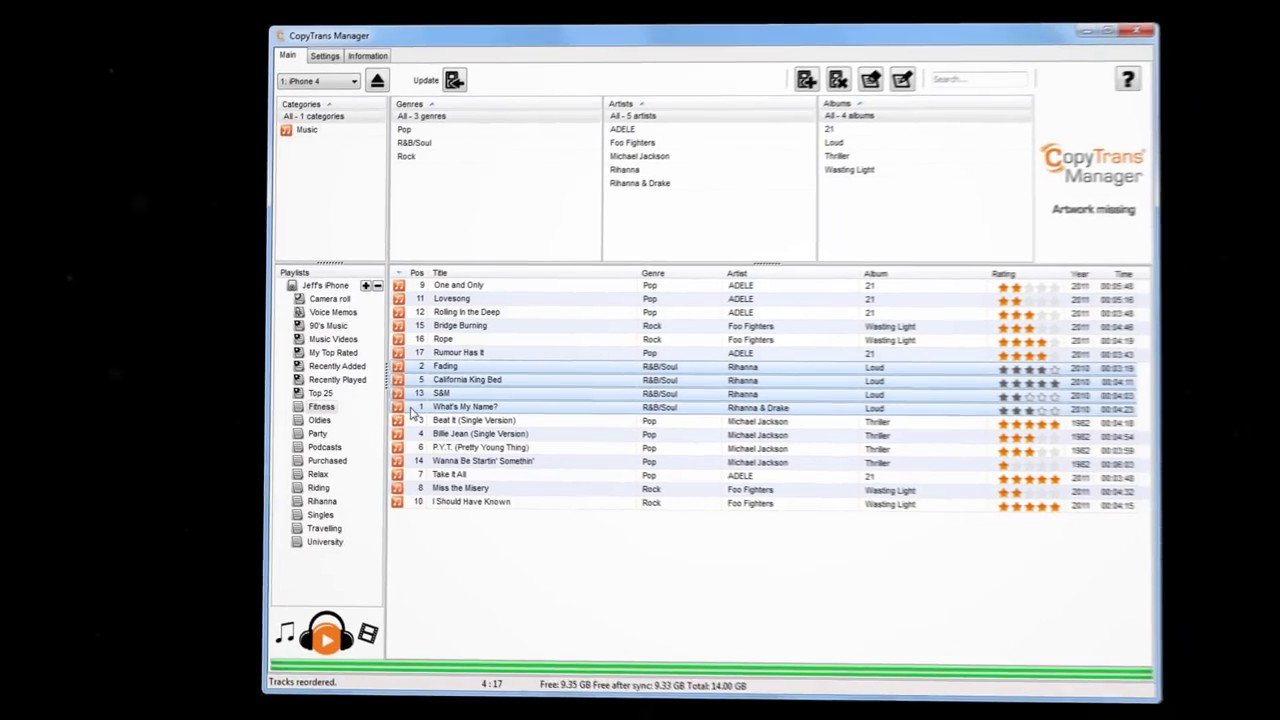
Task: Sort tracks by the Pos column
Action: coord(416,273)
